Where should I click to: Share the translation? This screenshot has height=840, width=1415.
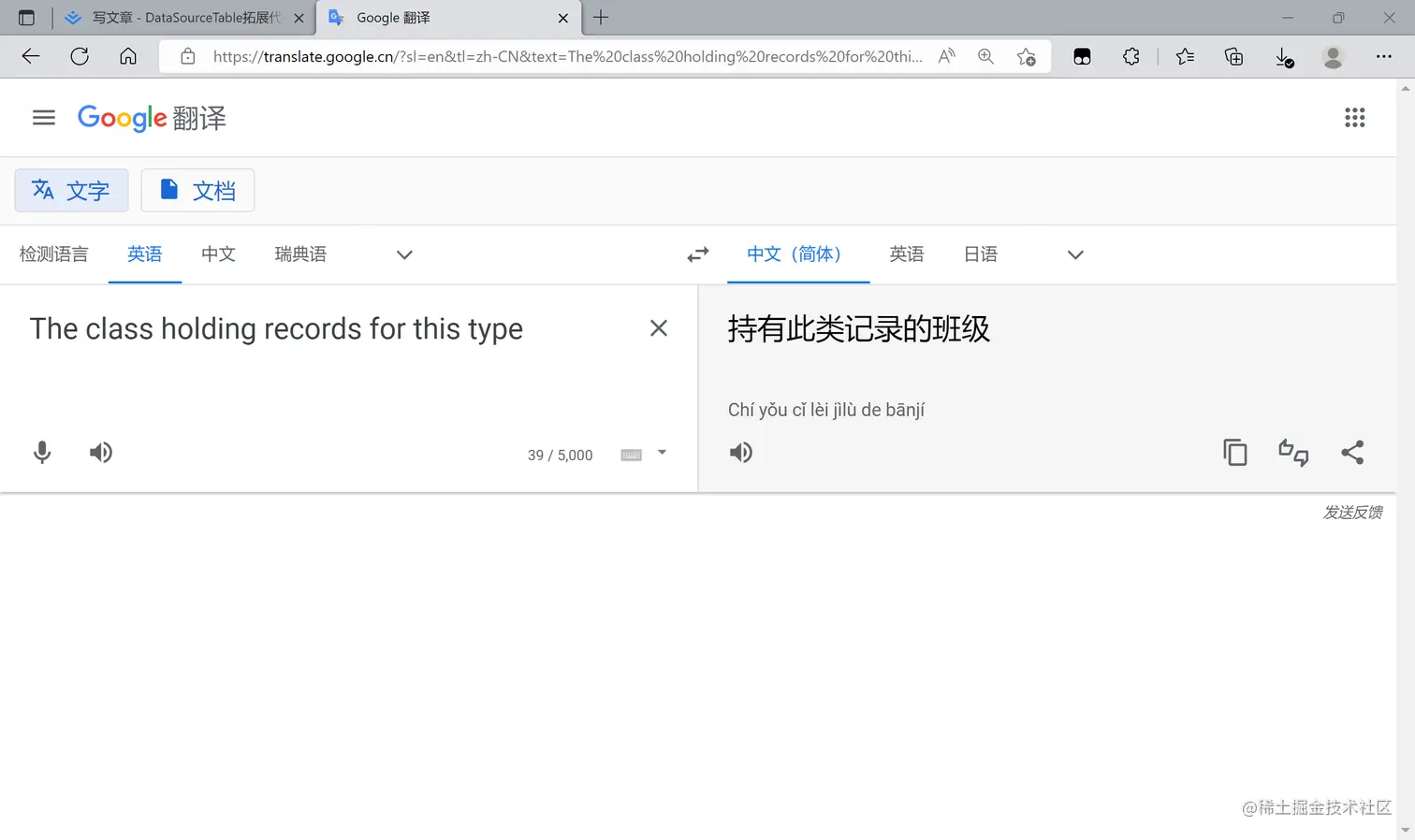pos(1352,453)
